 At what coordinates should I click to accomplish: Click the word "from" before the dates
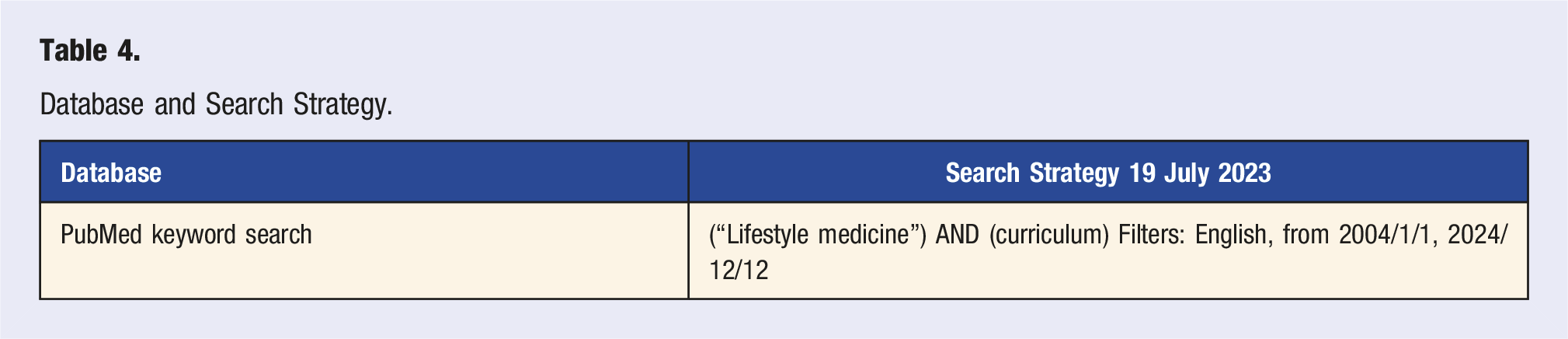(1306, 235)
